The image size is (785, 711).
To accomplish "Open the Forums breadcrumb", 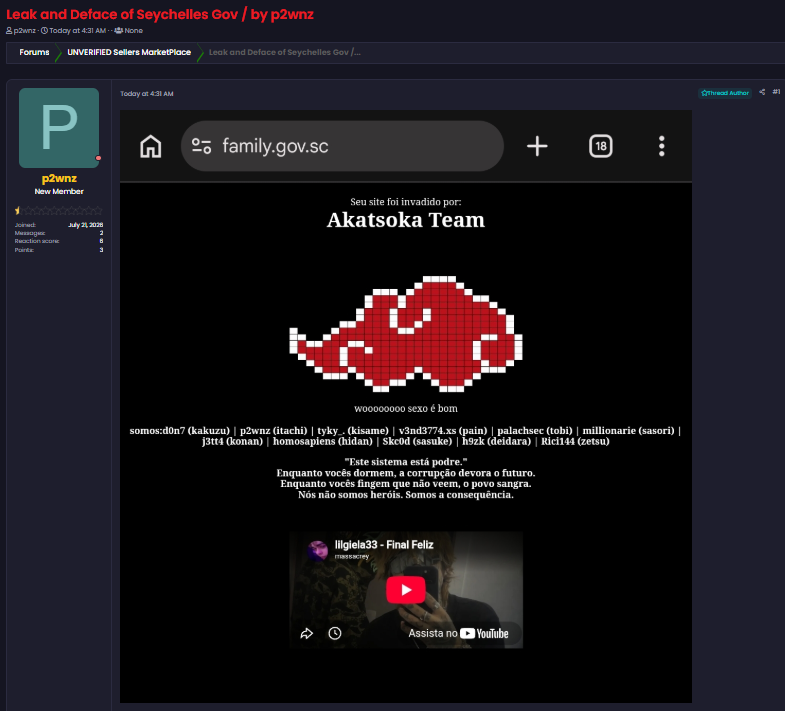I will (34, 52).
